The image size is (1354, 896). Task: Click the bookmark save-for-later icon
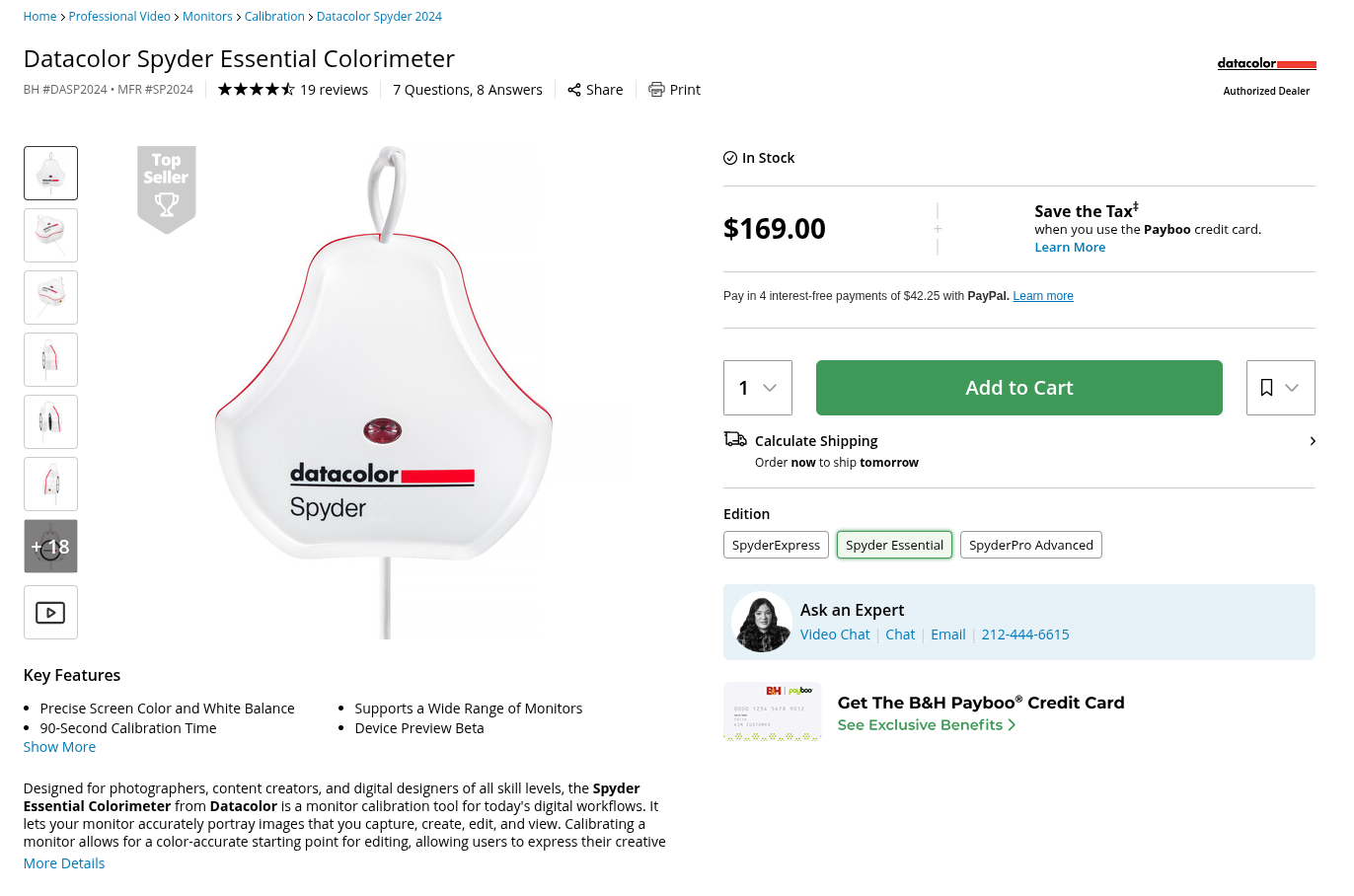(x=1266, y=388)
